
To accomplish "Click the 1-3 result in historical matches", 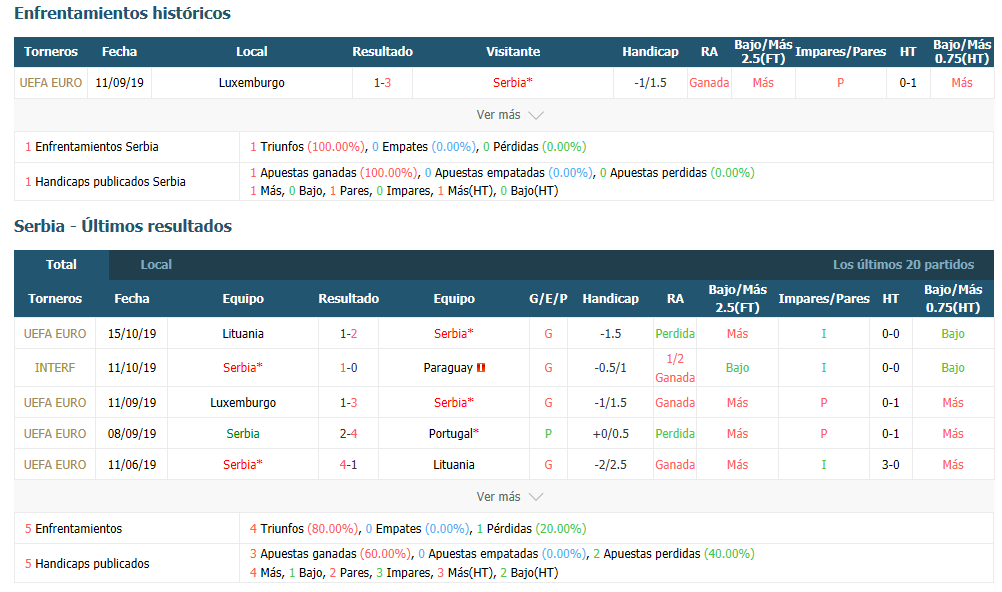I will click(x=382, y=82).
